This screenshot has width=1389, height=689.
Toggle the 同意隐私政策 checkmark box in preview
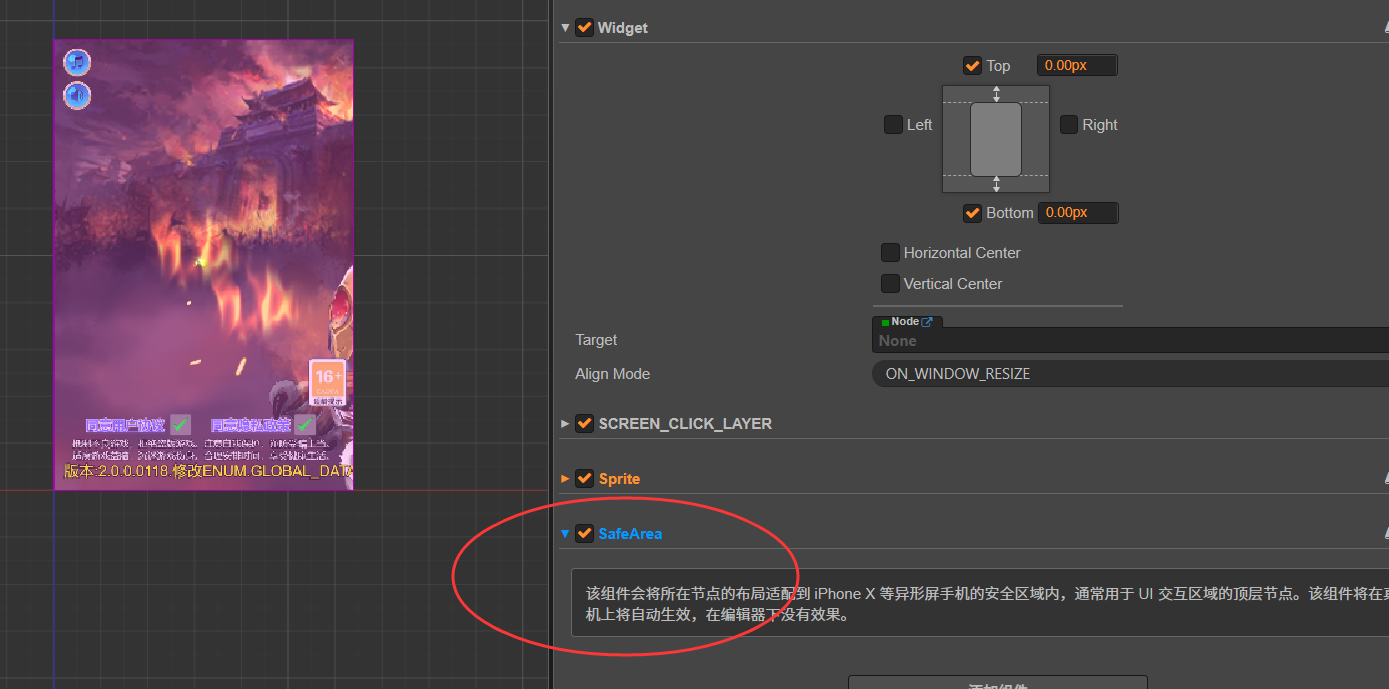305,425
